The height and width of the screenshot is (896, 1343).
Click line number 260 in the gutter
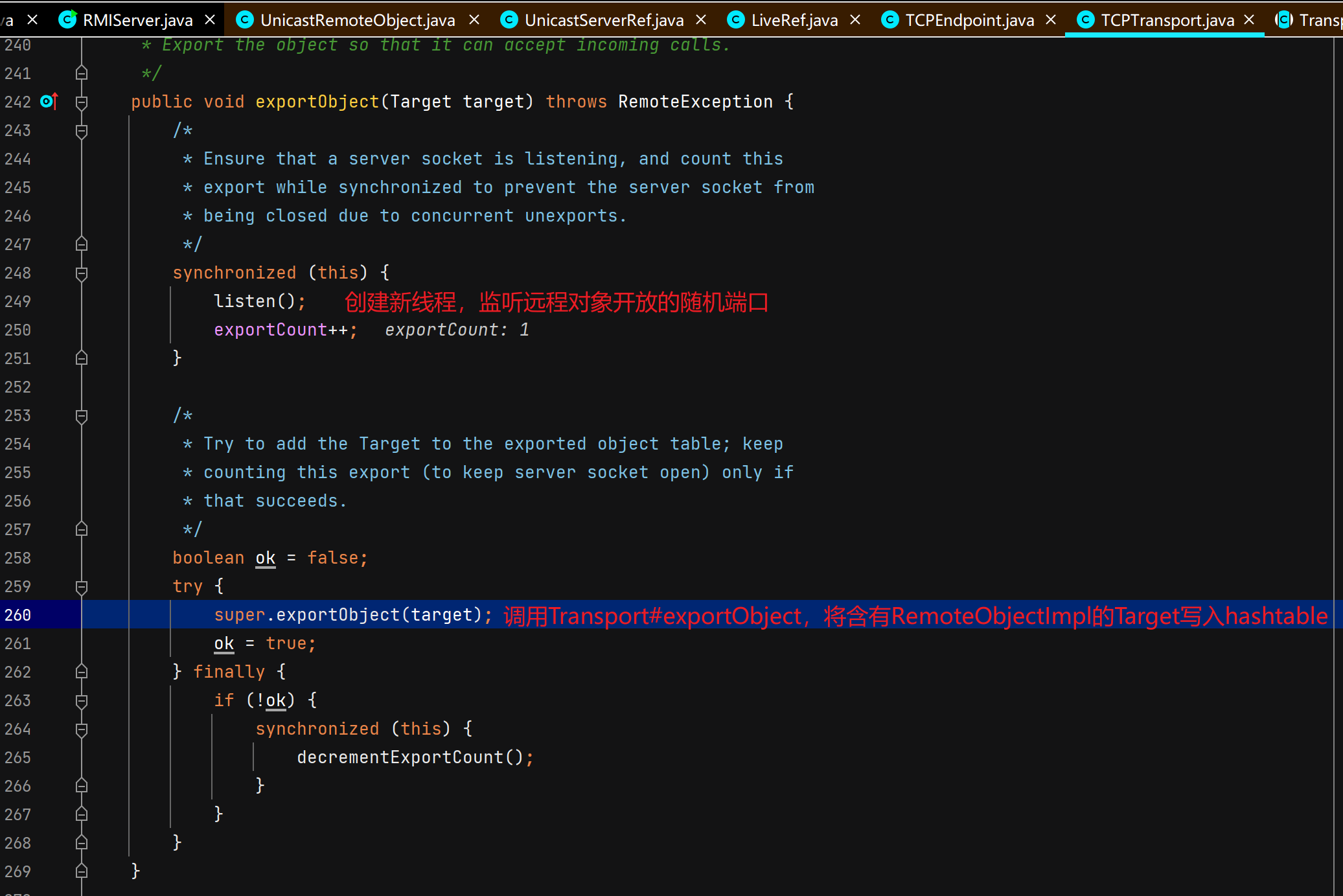tap(18, 615)
